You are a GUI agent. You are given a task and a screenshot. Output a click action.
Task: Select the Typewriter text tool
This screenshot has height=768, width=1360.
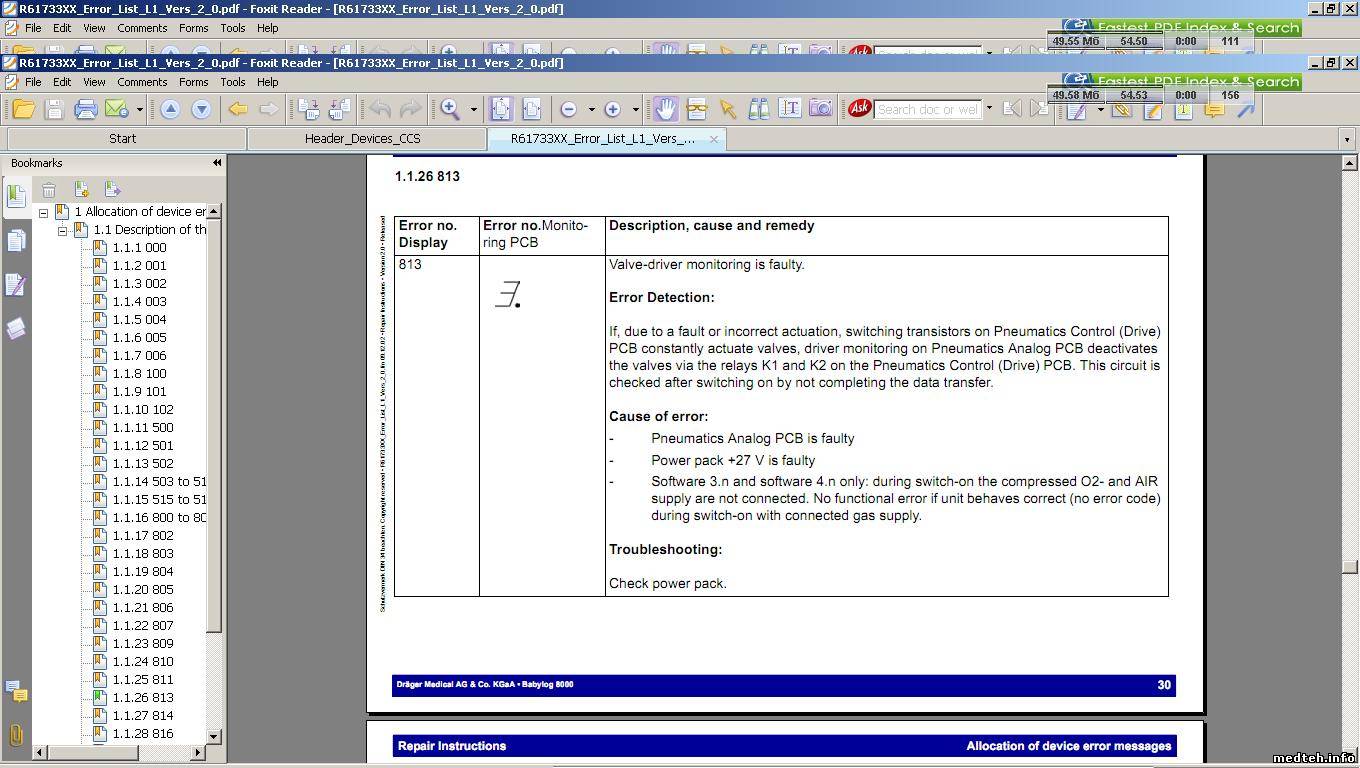point(790,109)
